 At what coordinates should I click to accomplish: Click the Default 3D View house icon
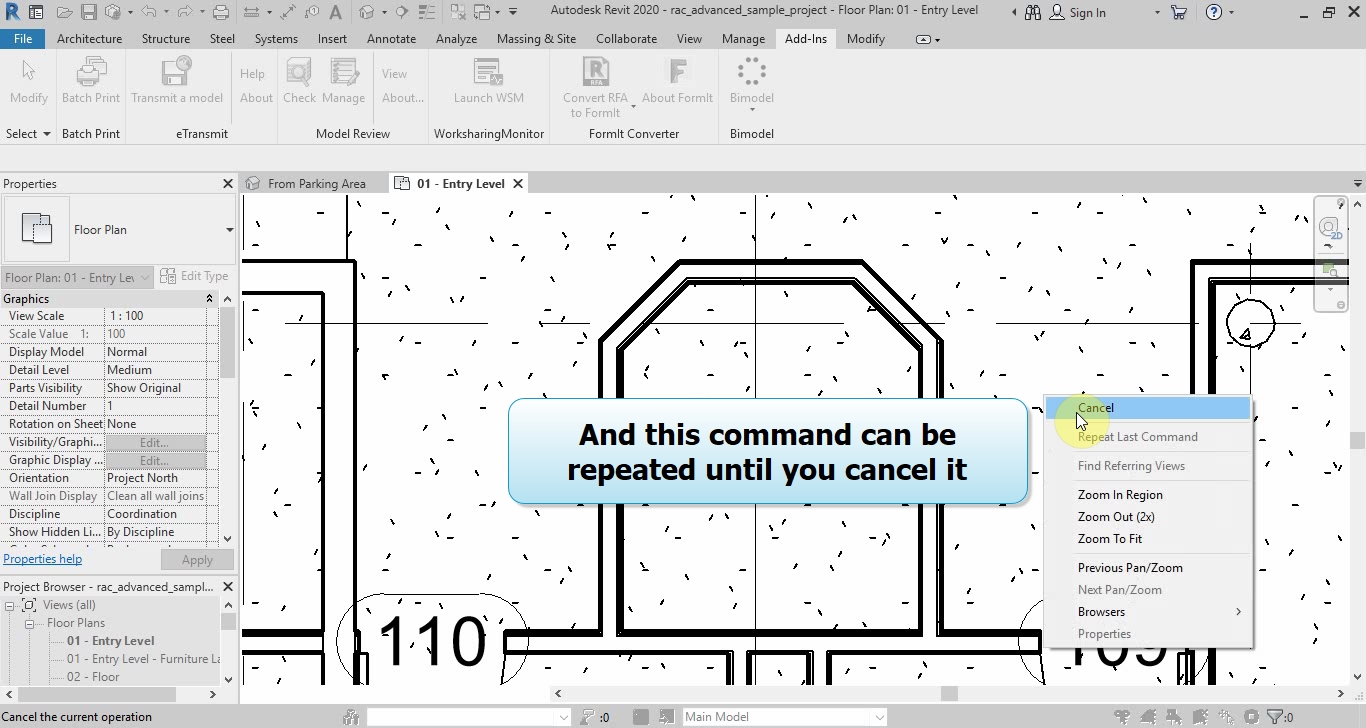(367, 12)
